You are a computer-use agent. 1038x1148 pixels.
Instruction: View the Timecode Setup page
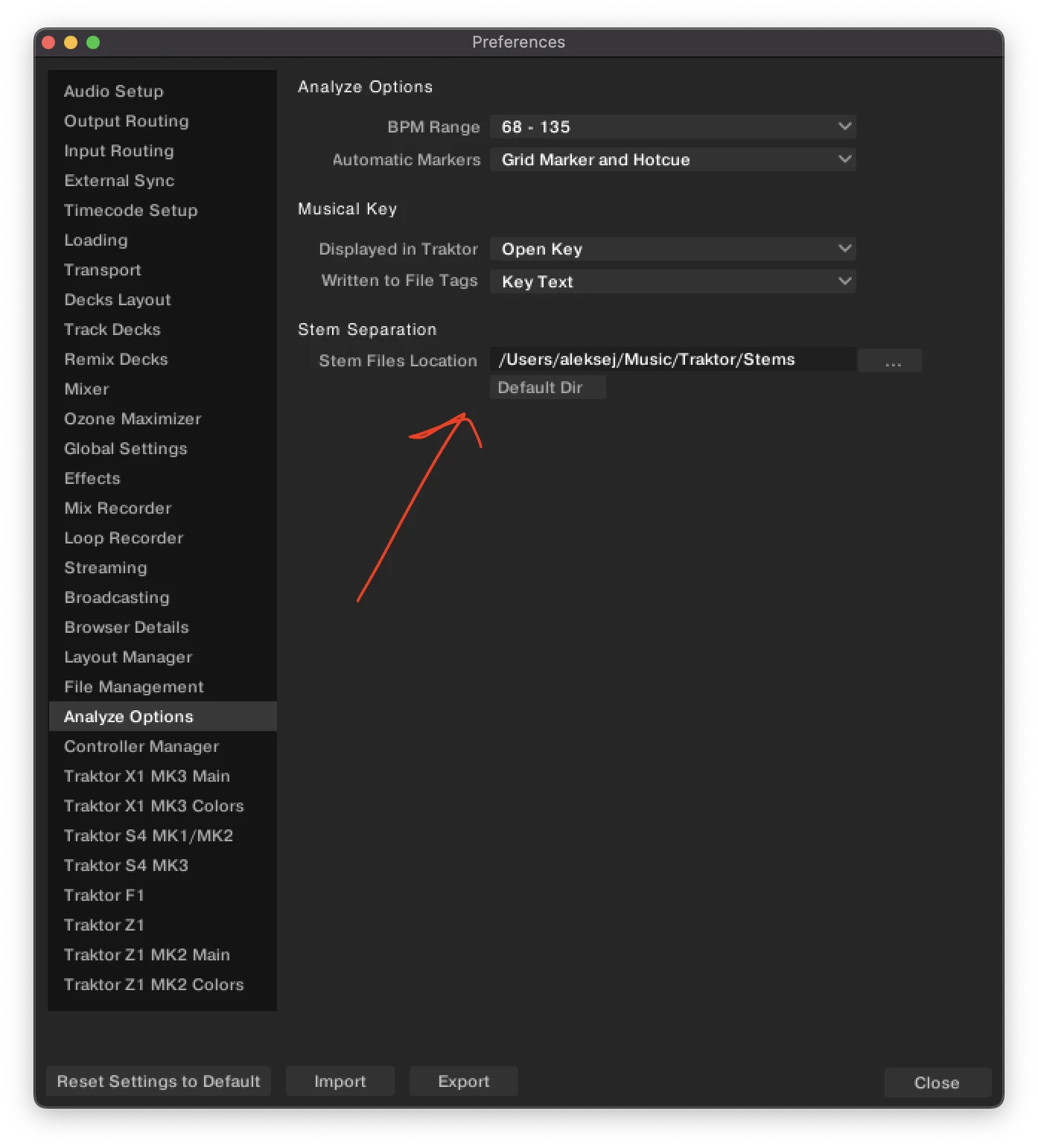point(130,210)
